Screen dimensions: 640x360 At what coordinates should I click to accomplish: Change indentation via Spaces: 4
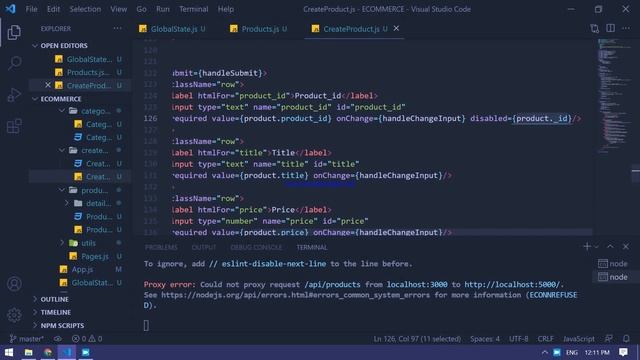tap(484, 339)
